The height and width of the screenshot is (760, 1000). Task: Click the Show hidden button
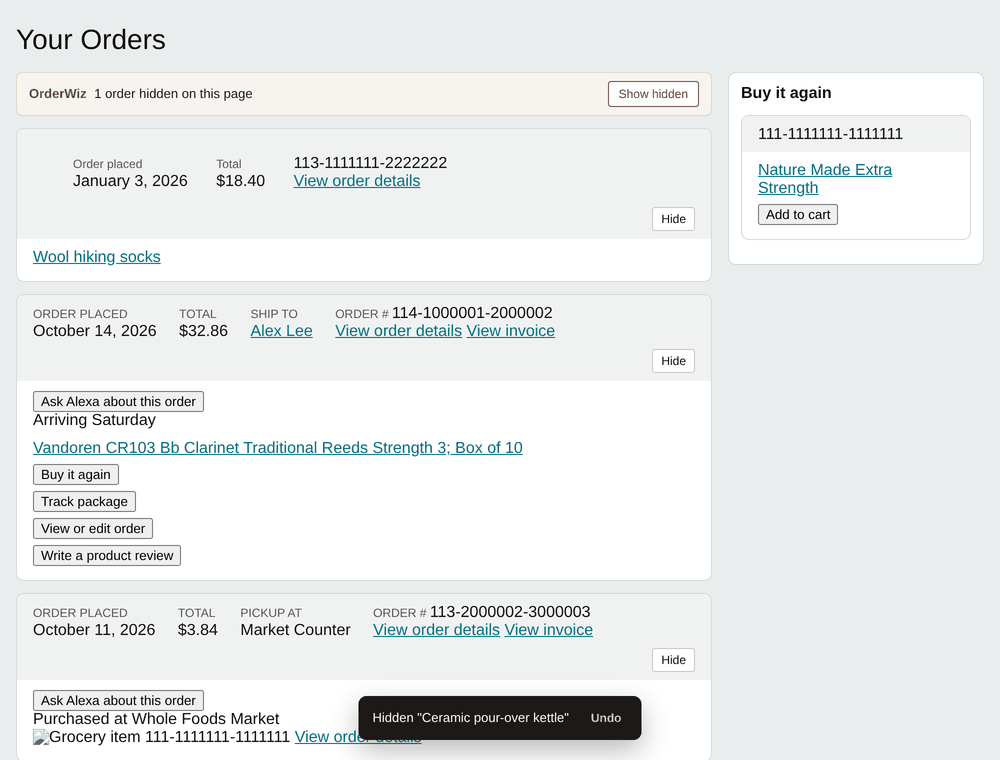(653, 94)
